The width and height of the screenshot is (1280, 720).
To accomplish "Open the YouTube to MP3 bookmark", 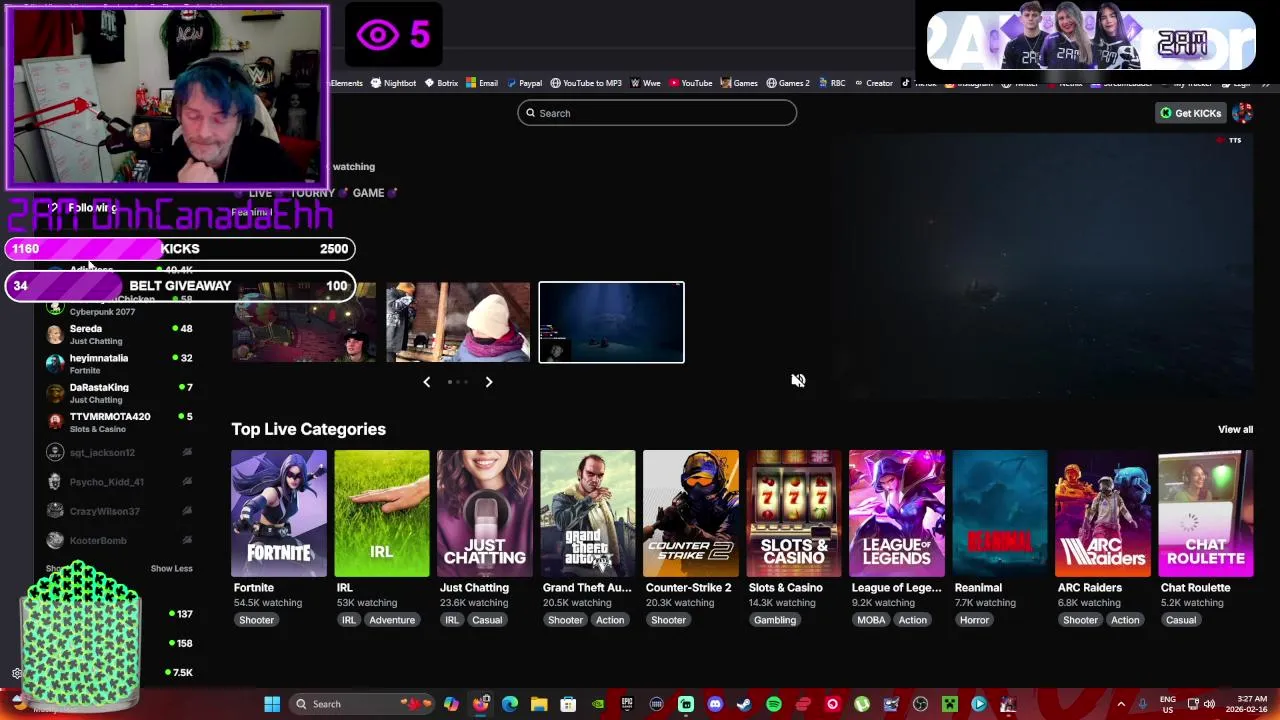I will click(586, 83).
